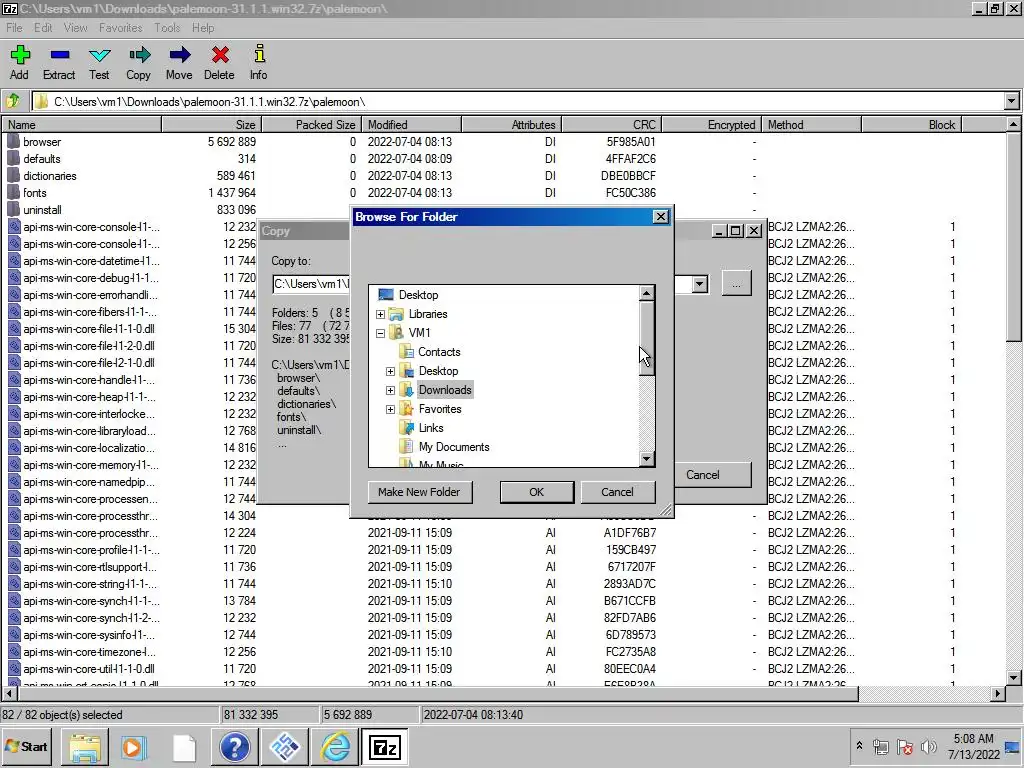Click the file list vertical scrollbar thumb
Image resolution: width=1024 pixels, height=768 pixels.
point(1013,236)
